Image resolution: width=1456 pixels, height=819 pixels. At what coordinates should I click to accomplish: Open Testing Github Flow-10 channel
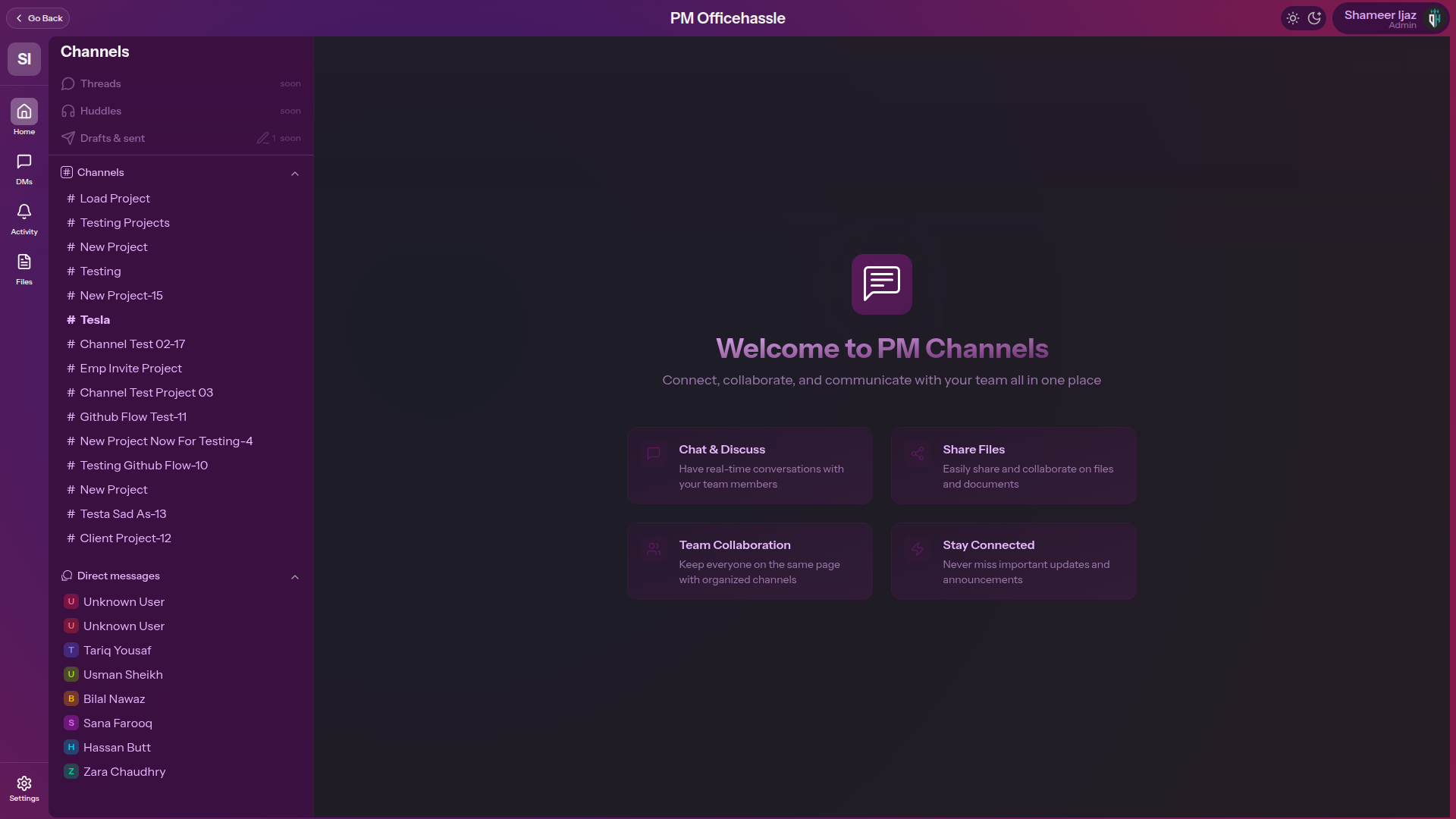pyautogui.click(x=180, y=466)
